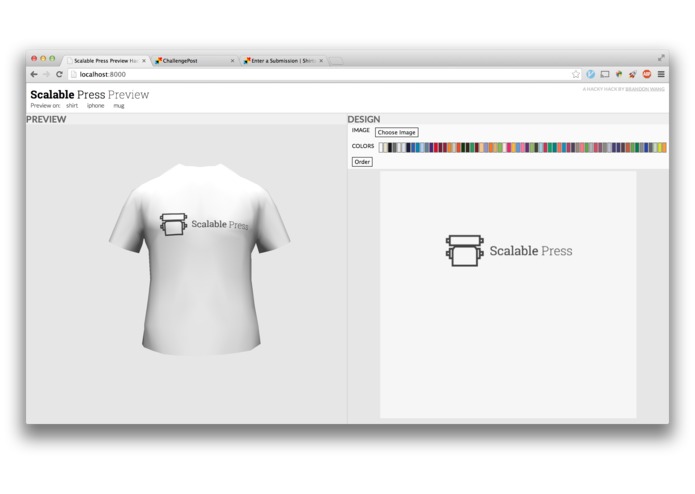Switch to the Scalable Press Preview tab
This screenshot has height=494, width=695.
pyautogui.click(x=106, y=61)
